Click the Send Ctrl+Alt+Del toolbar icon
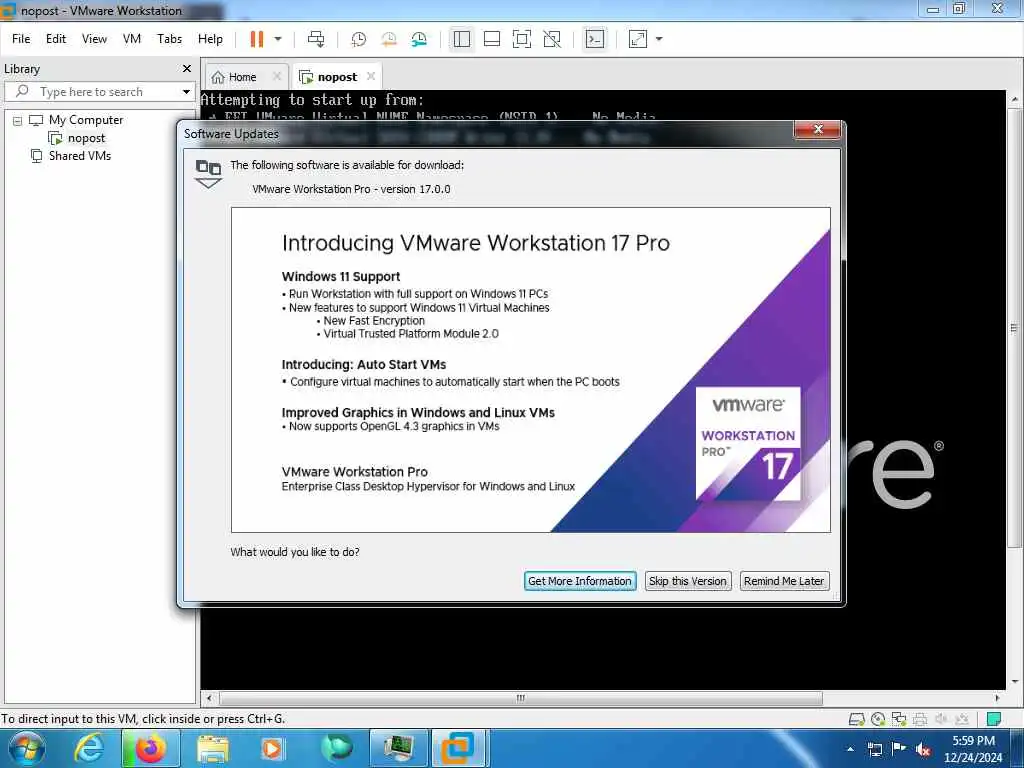The width and height of the screenshot is (1024, 768). click(316, 39)
